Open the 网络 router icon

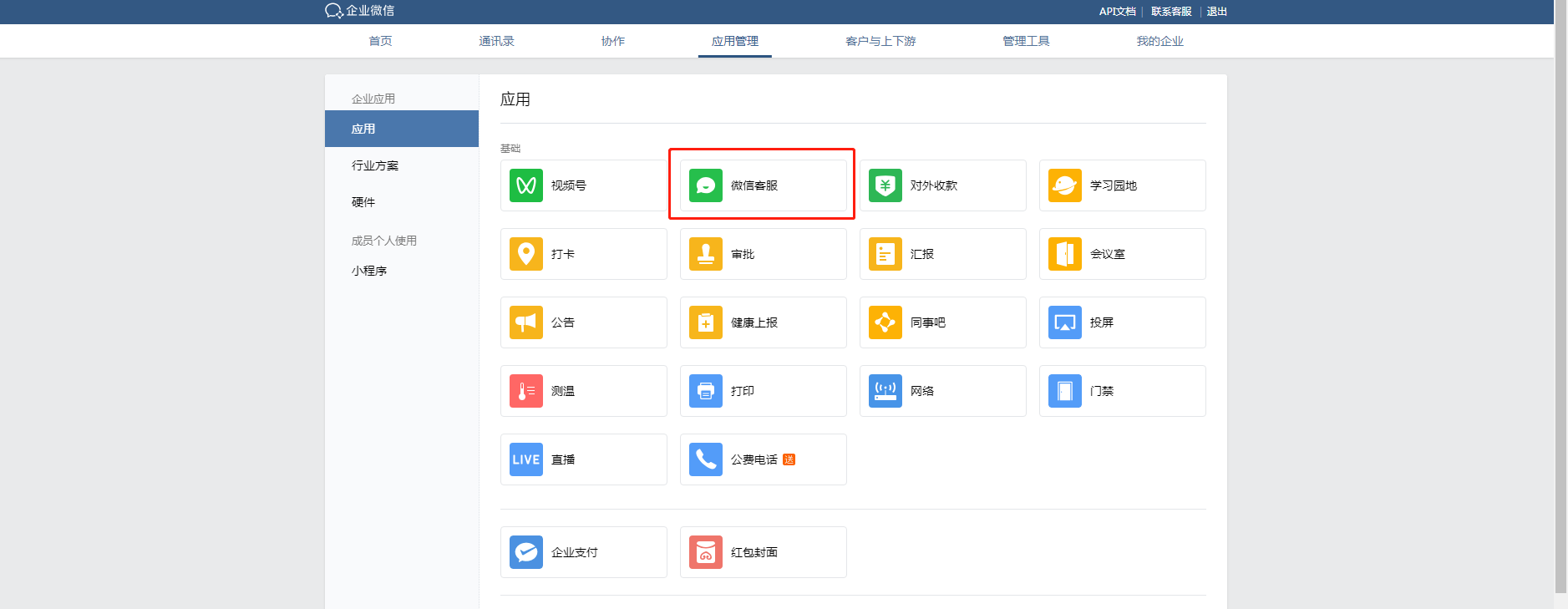pos(885,391)
